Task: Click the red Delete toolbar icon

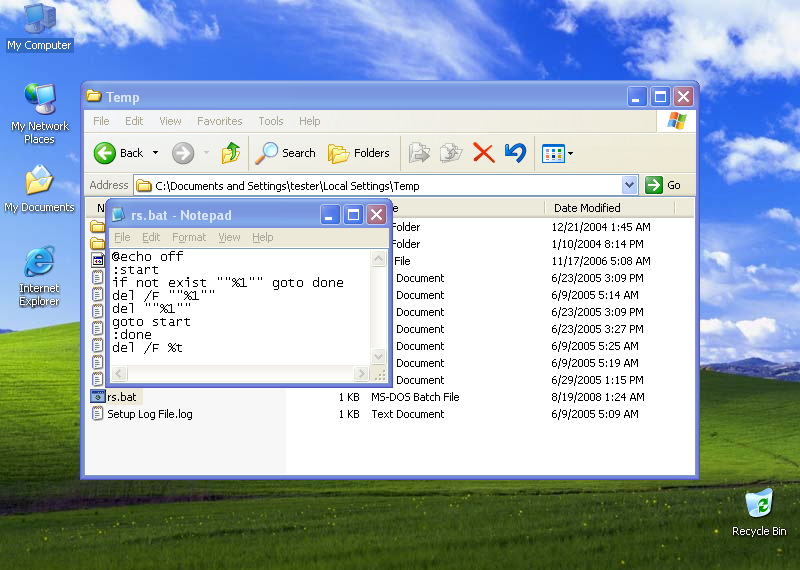Action: tap(484, 153)
